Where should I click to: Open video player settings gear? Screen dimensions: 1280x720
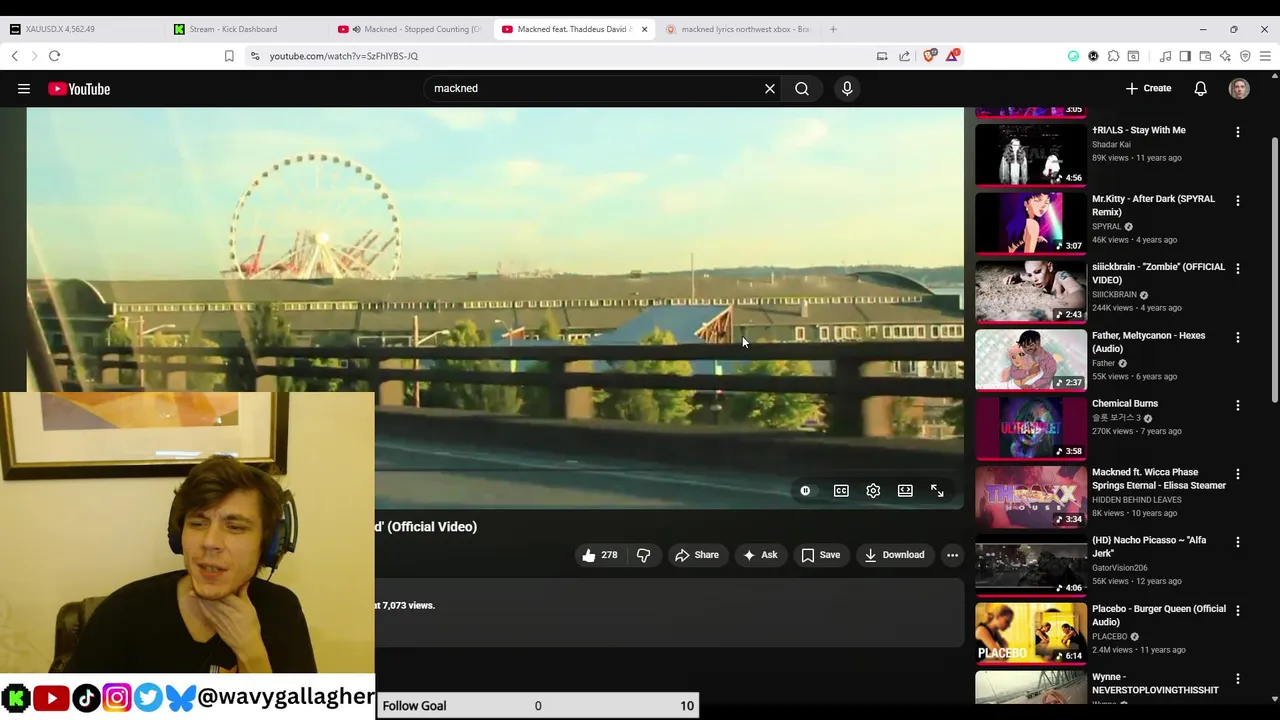(x=873, y=491)
